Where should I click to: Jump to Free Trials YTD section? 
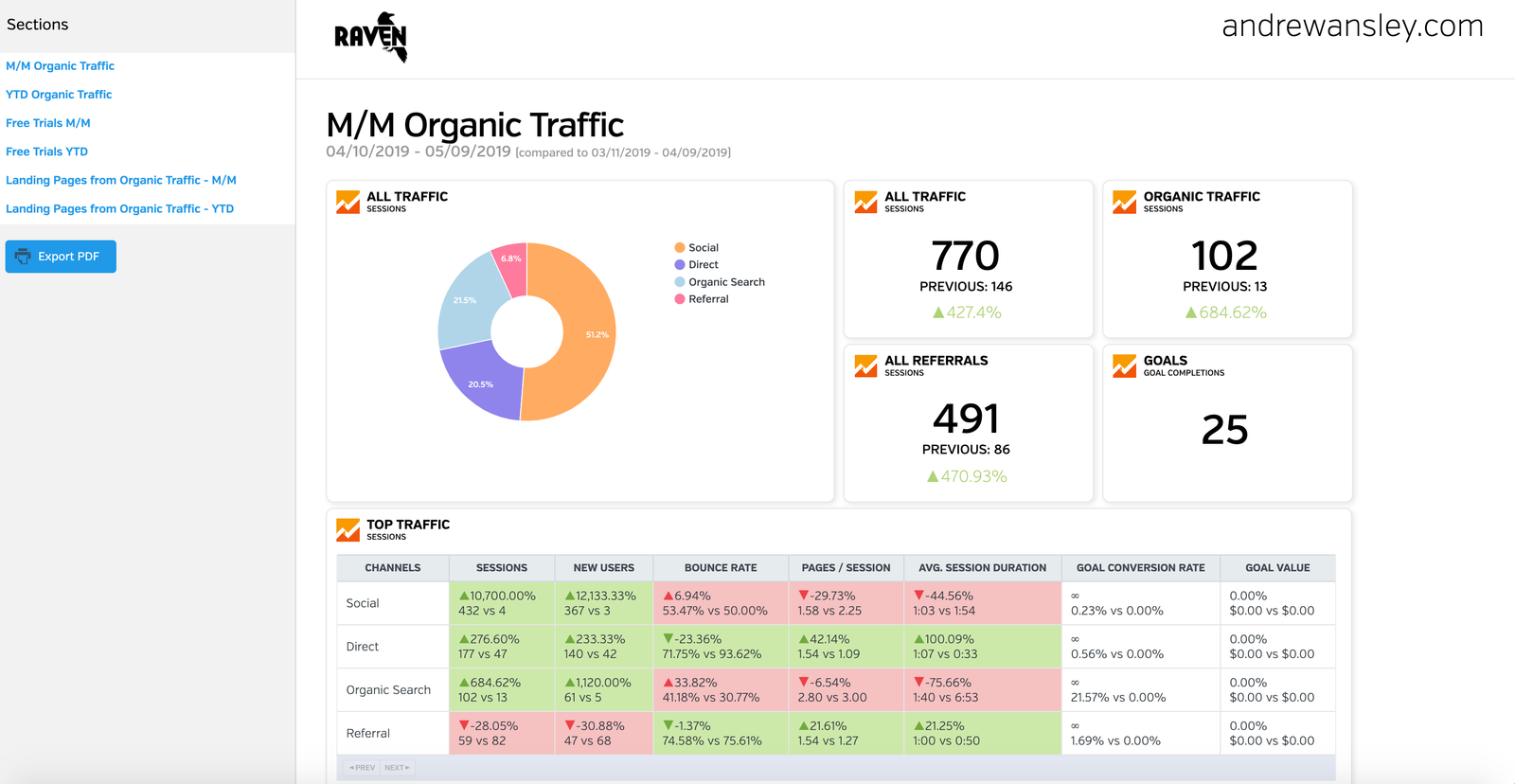pyautogui.click(x=46, y=151)
